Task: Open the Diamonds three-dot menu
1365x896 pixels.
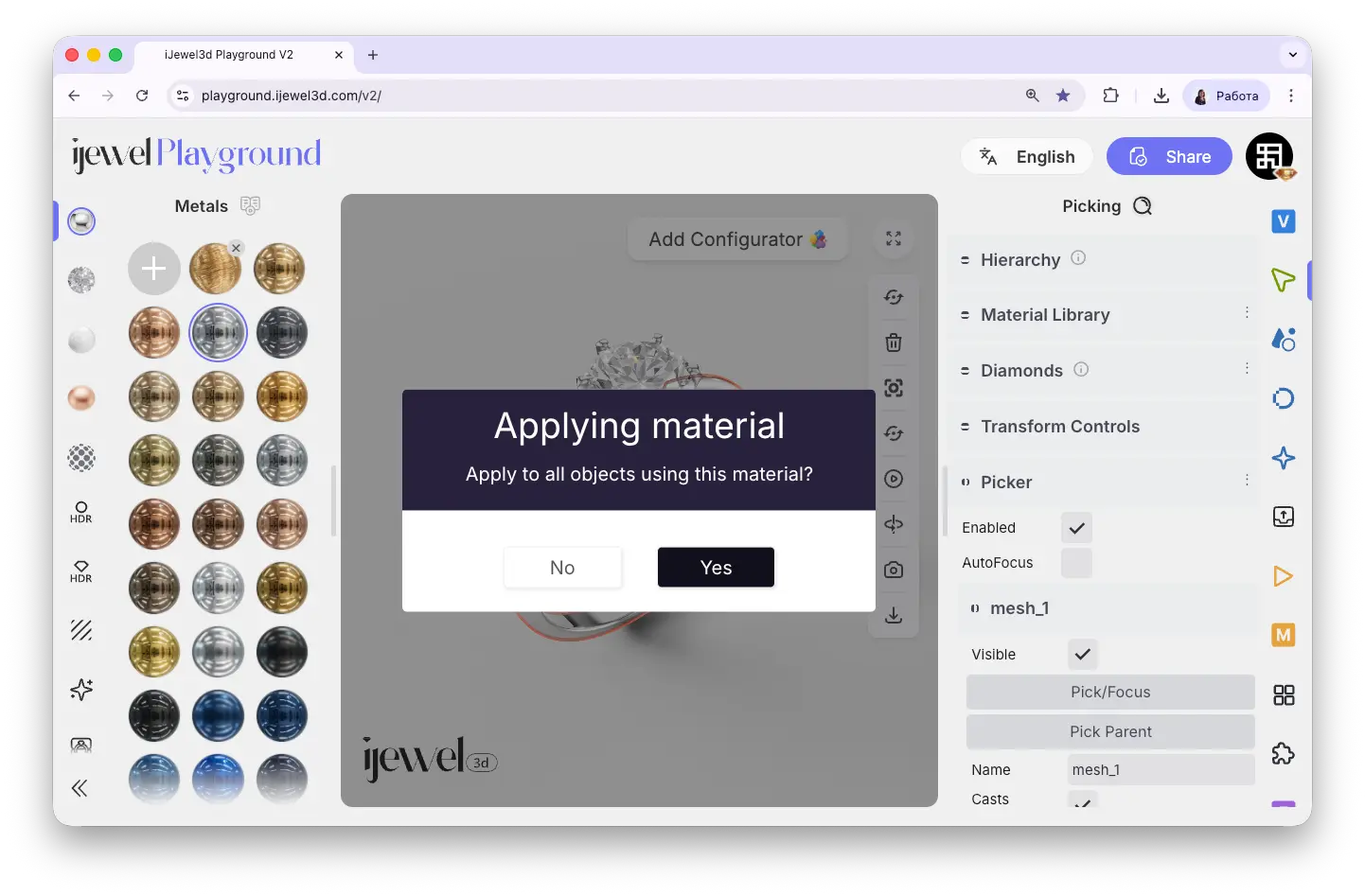Action: pos(1247,368)
